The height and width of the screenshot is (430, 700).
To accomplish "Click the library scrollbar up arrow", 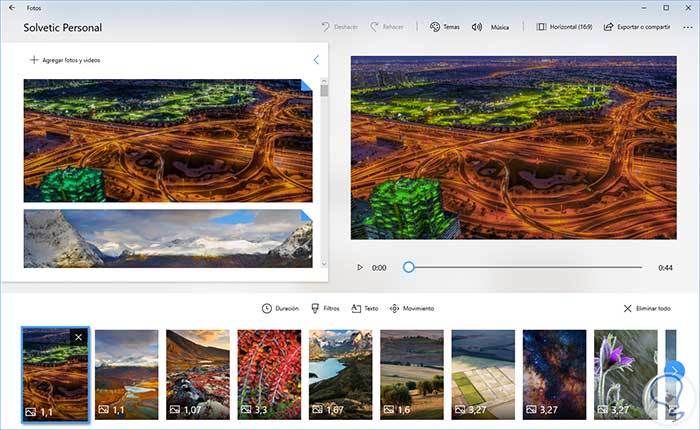I will click(x=324, y=81).
